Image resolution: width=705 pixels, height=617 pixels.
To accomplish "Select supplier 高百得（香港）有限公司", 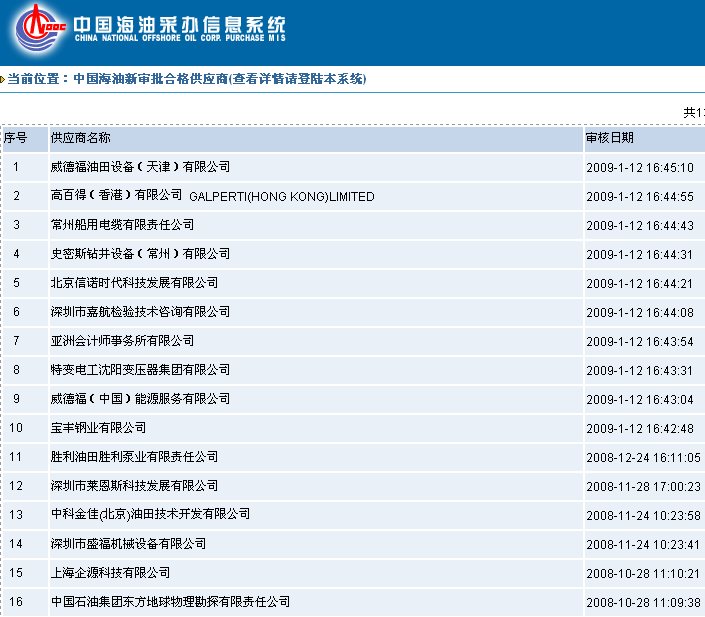I will (x=116, y=195).
